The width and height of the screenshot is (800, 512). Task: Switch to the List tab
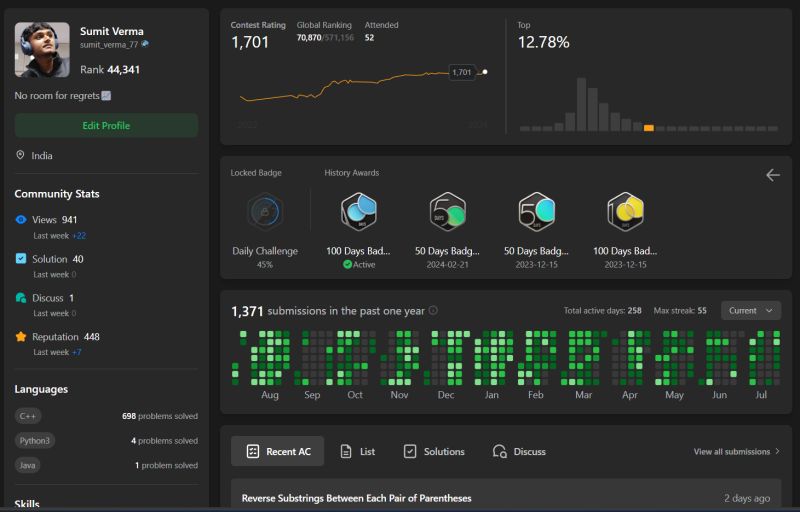coord(358,451)
